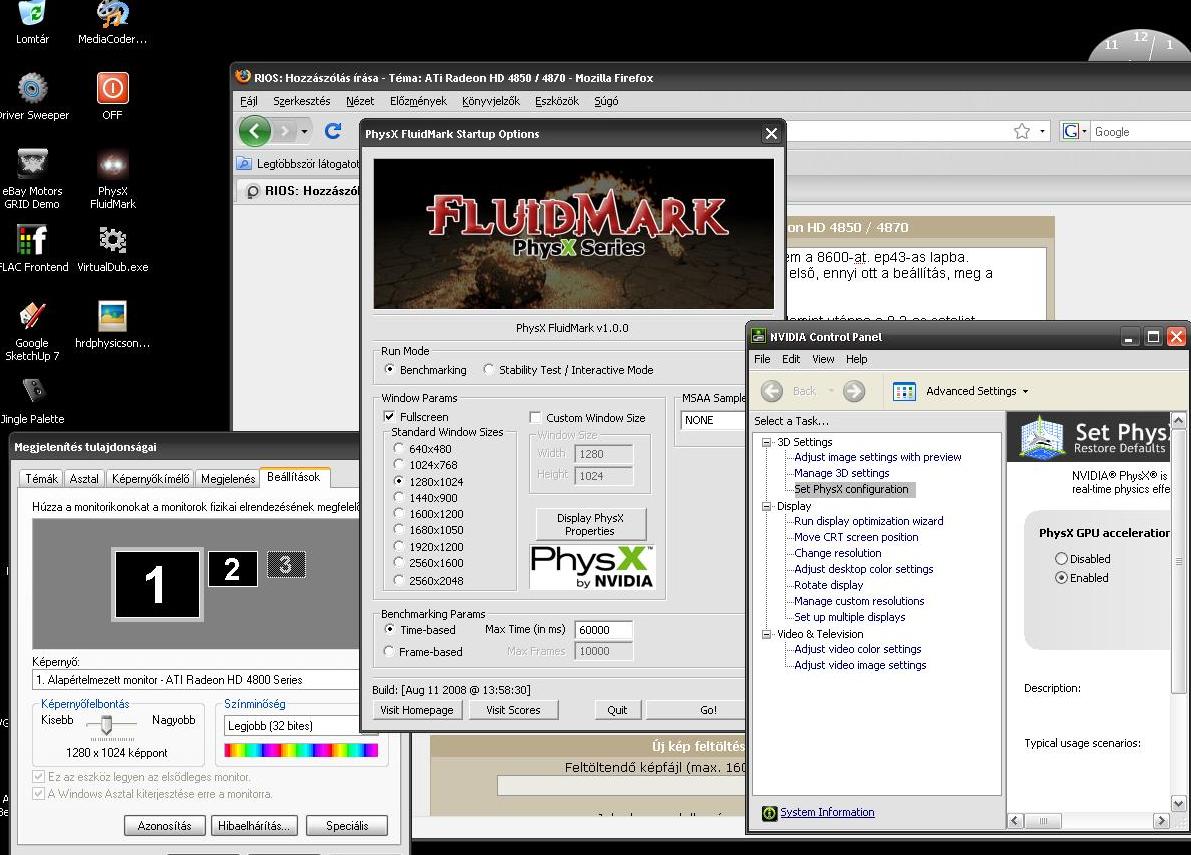This screenshot has width=1191, height=855.
Task: Launch Jingle Palette desktop icon
Action: click(33, 391)
